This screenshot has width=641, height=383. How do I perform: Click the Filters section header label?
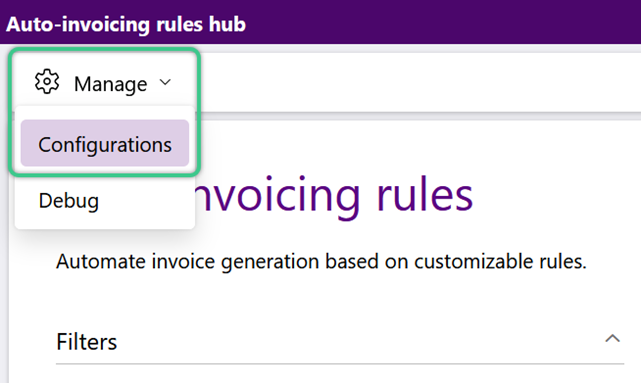pyautogui.click(x=87, y=342)
